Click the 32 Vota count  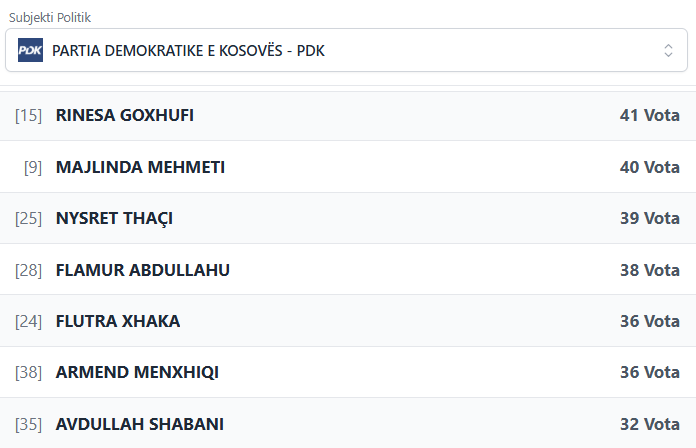click(649, 424)
